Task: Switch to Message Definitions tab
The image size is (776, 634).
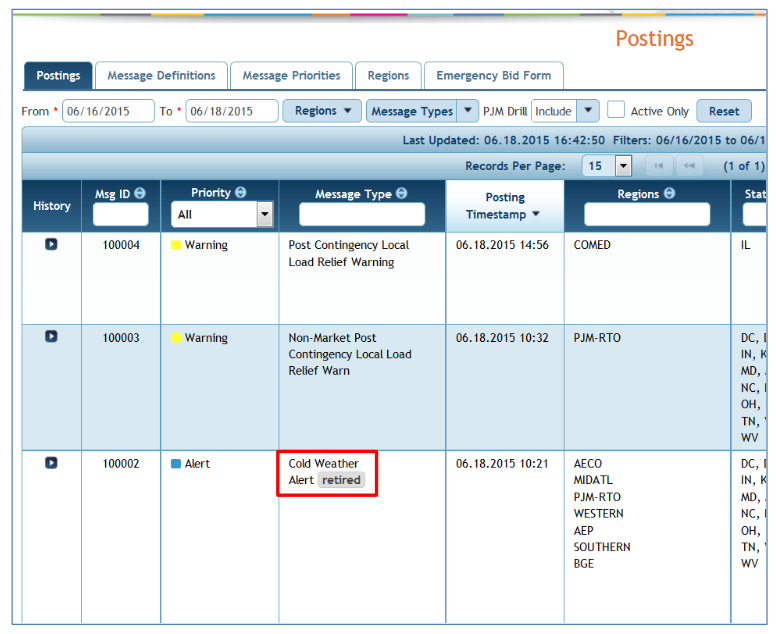Action: coord(161,76)
